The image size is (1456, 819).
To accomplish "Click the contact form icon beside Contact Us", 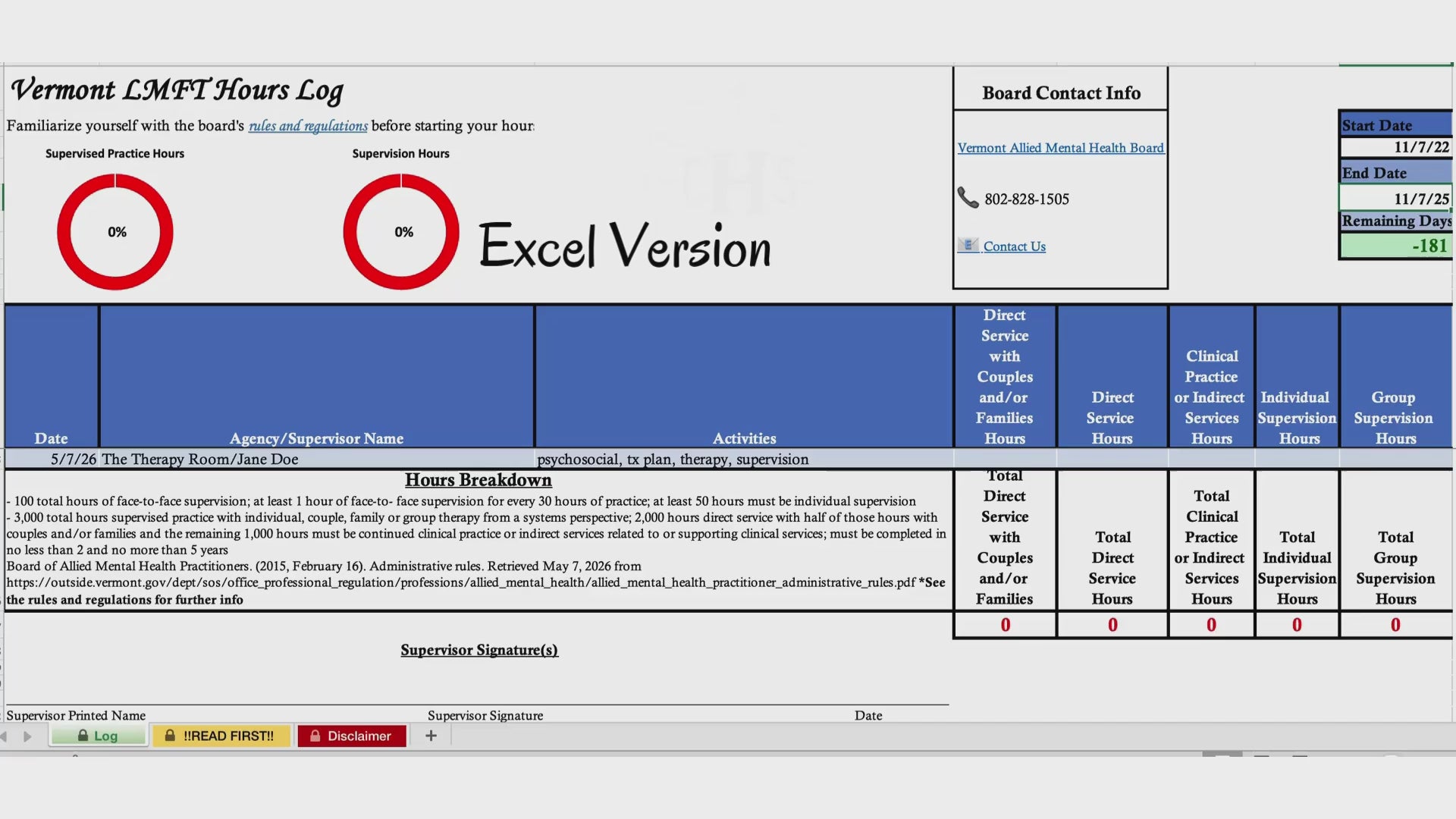I will [x=968, y=245].
